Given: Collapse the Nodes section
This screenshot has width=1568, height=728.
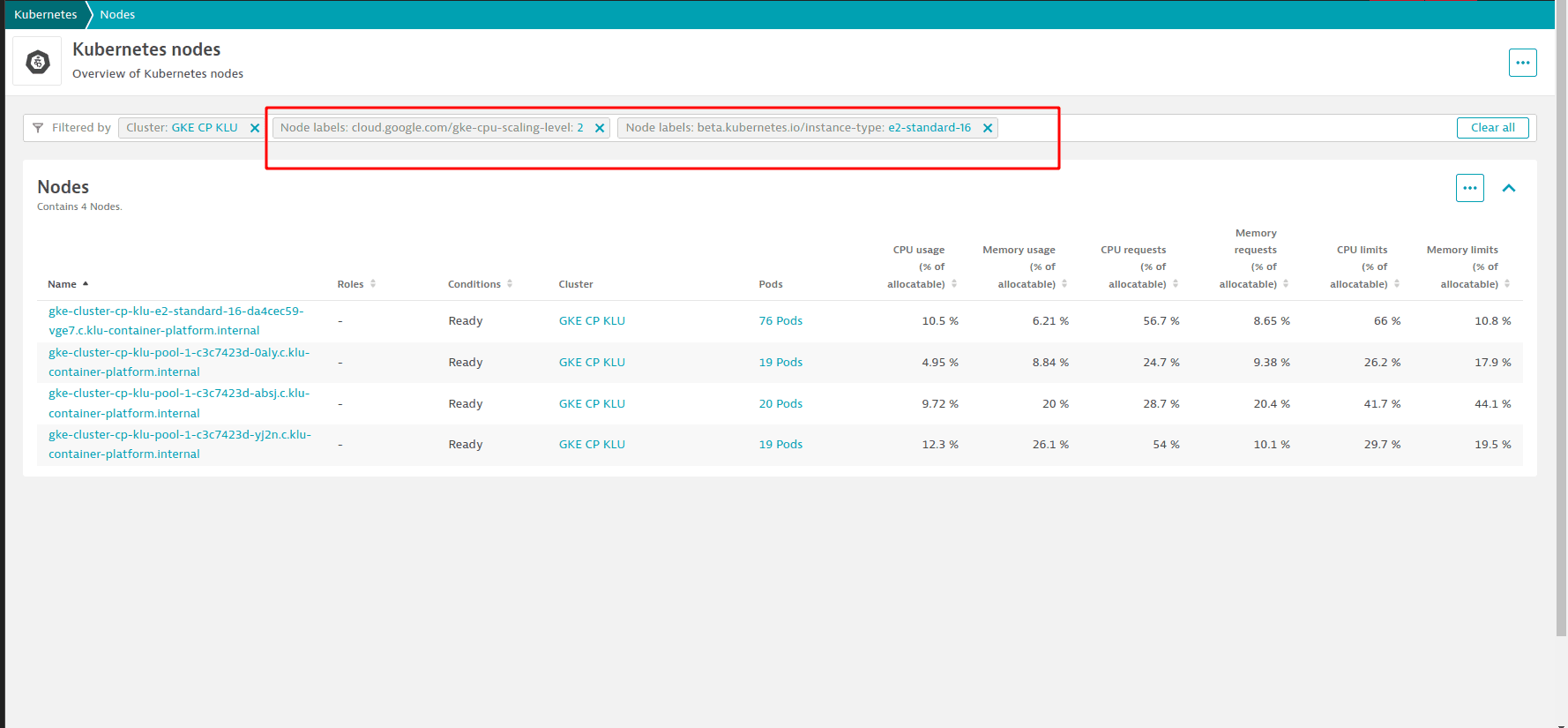Looking at the screenshot, I should click(1509, 188).
